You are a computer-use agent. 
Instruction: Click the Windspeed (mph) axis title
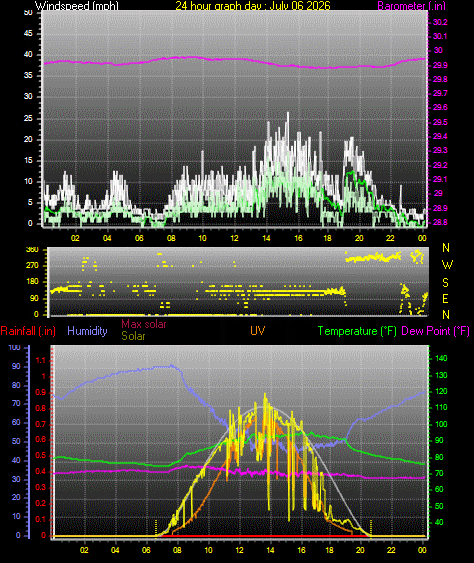coord(76,5)
